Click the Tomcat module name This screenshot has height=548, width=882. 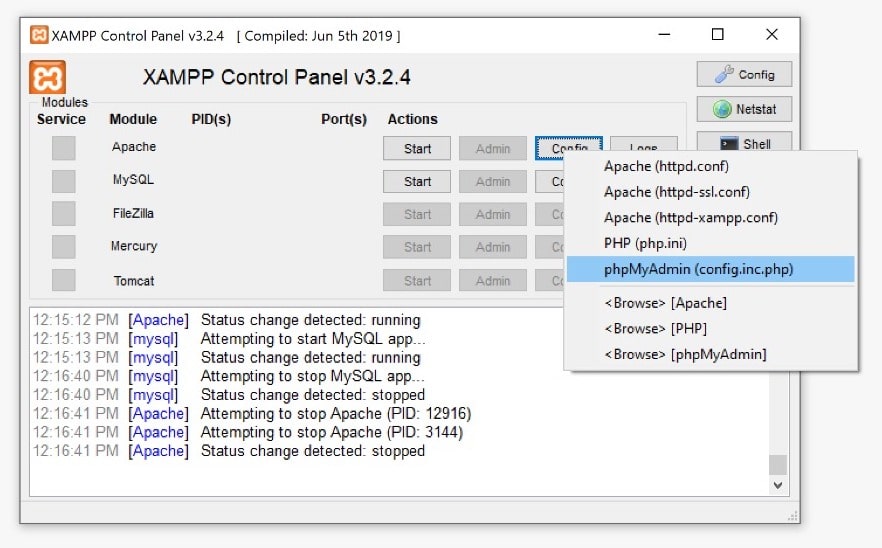[134, 281]
